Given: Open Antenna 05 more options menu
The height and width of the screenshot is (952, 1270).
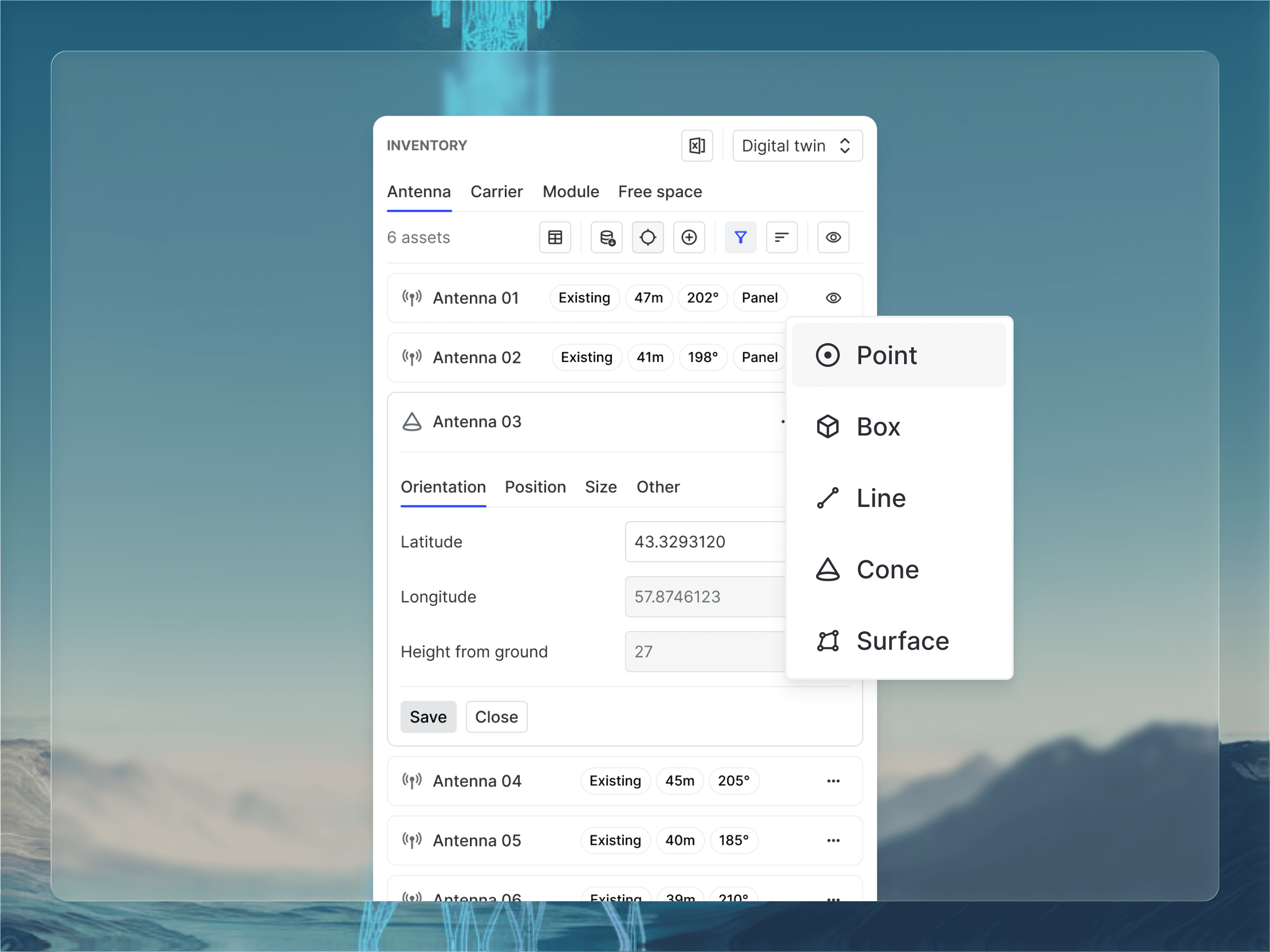Looking at the screenshot, I should pyautogui.click(x=833, y=841).
